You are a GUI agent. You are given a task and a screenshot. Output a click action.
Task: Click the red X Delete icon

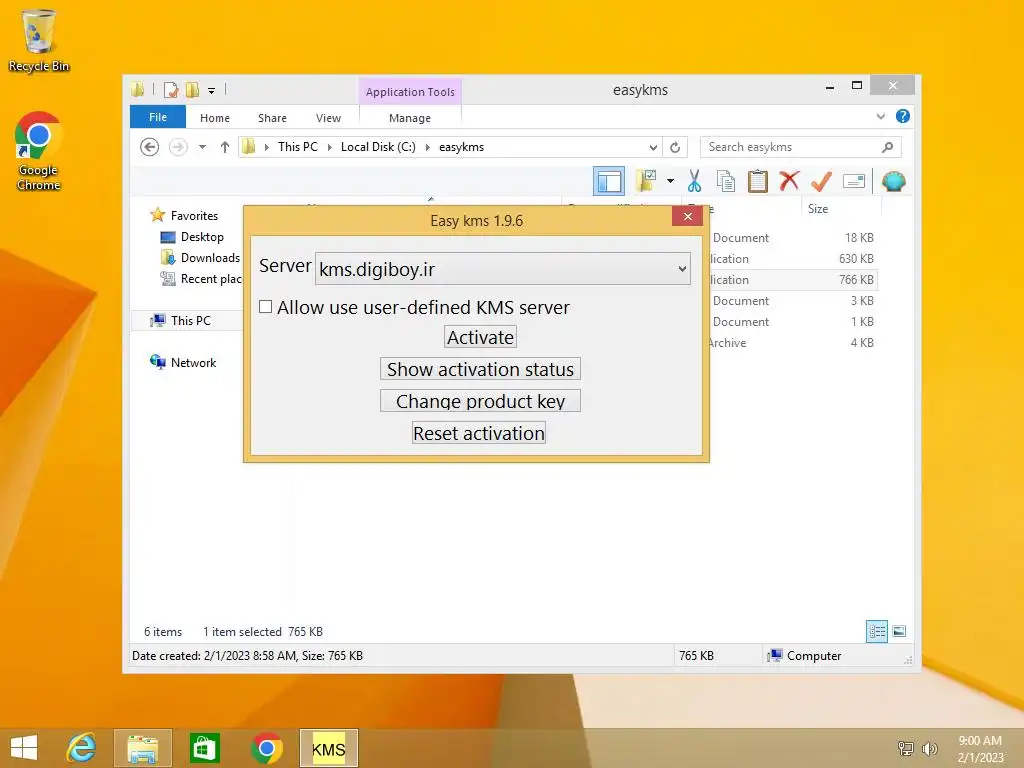pos(789,180)
